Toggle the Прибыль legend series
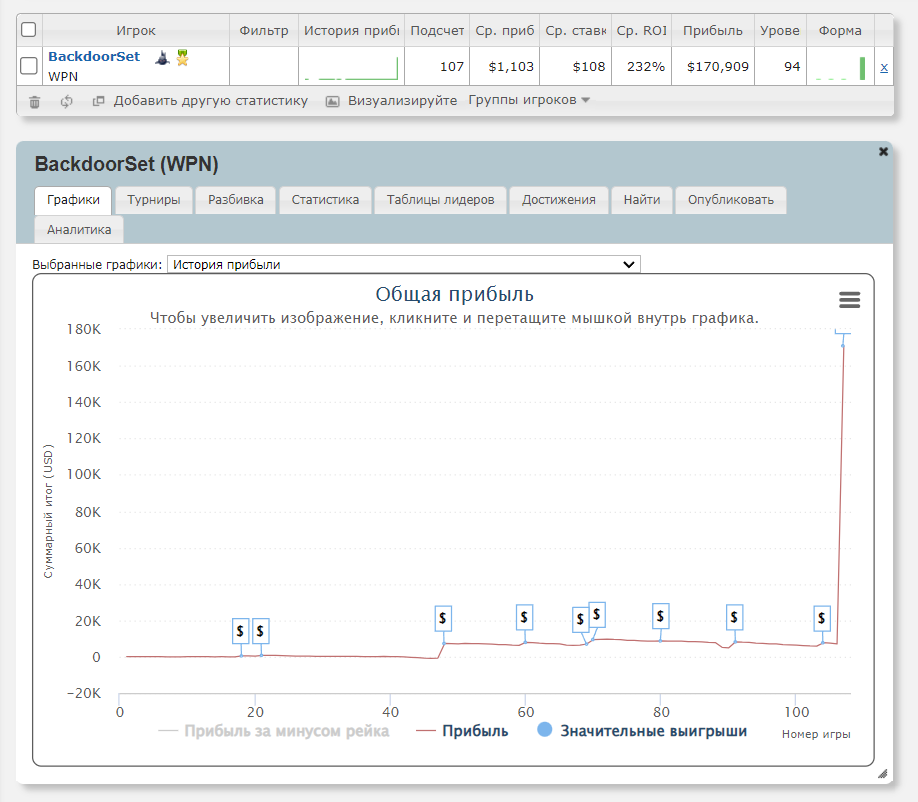This screenshot has height=802, width=918. [462, 731]
